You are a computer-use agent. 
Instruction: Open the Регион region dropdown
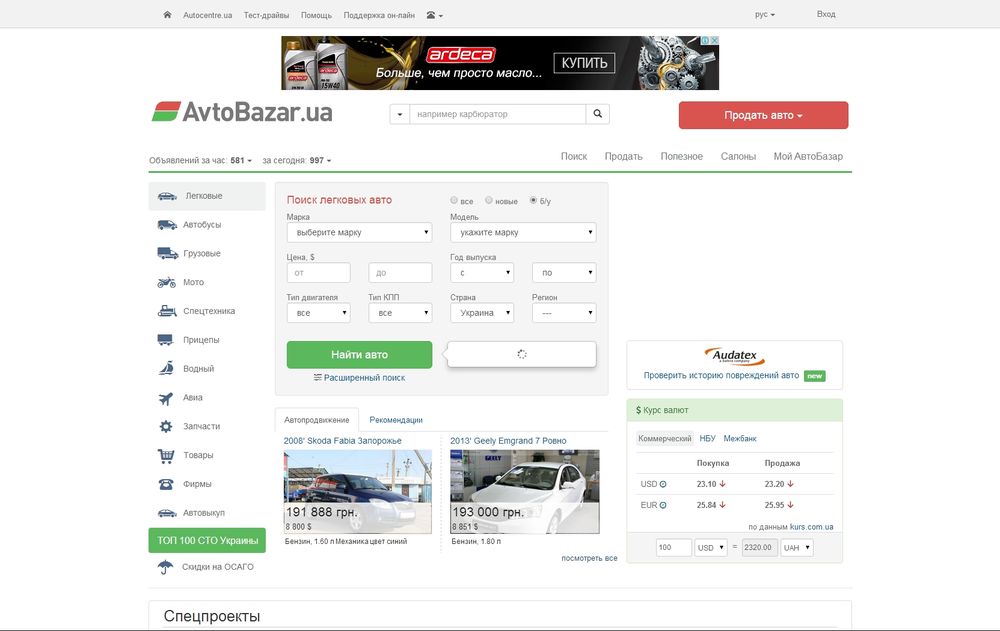click(x=564, y=313)
